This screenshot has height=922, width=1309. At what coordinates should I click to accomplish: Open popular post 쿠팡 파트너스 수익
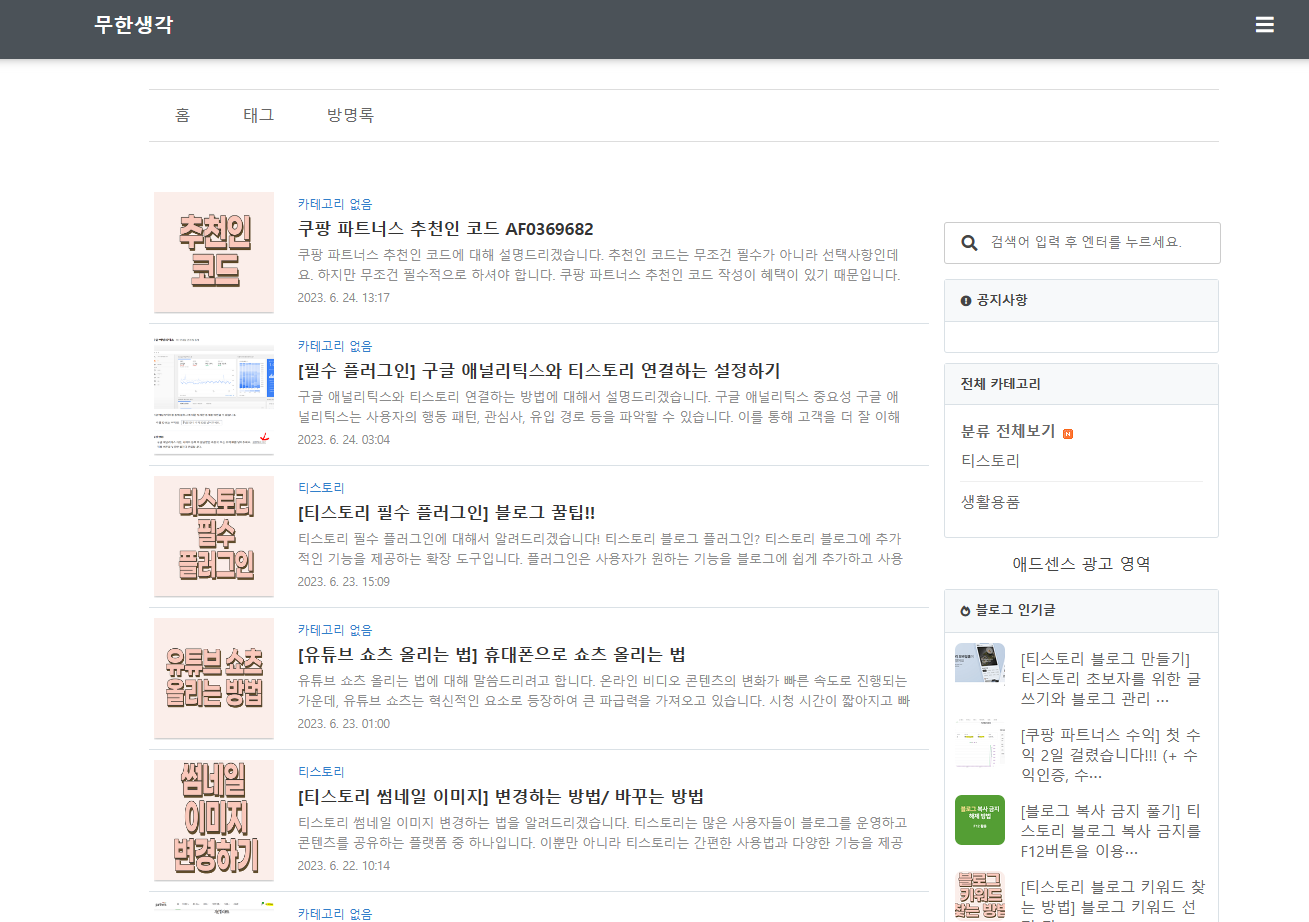click(x=1111, y=754)
